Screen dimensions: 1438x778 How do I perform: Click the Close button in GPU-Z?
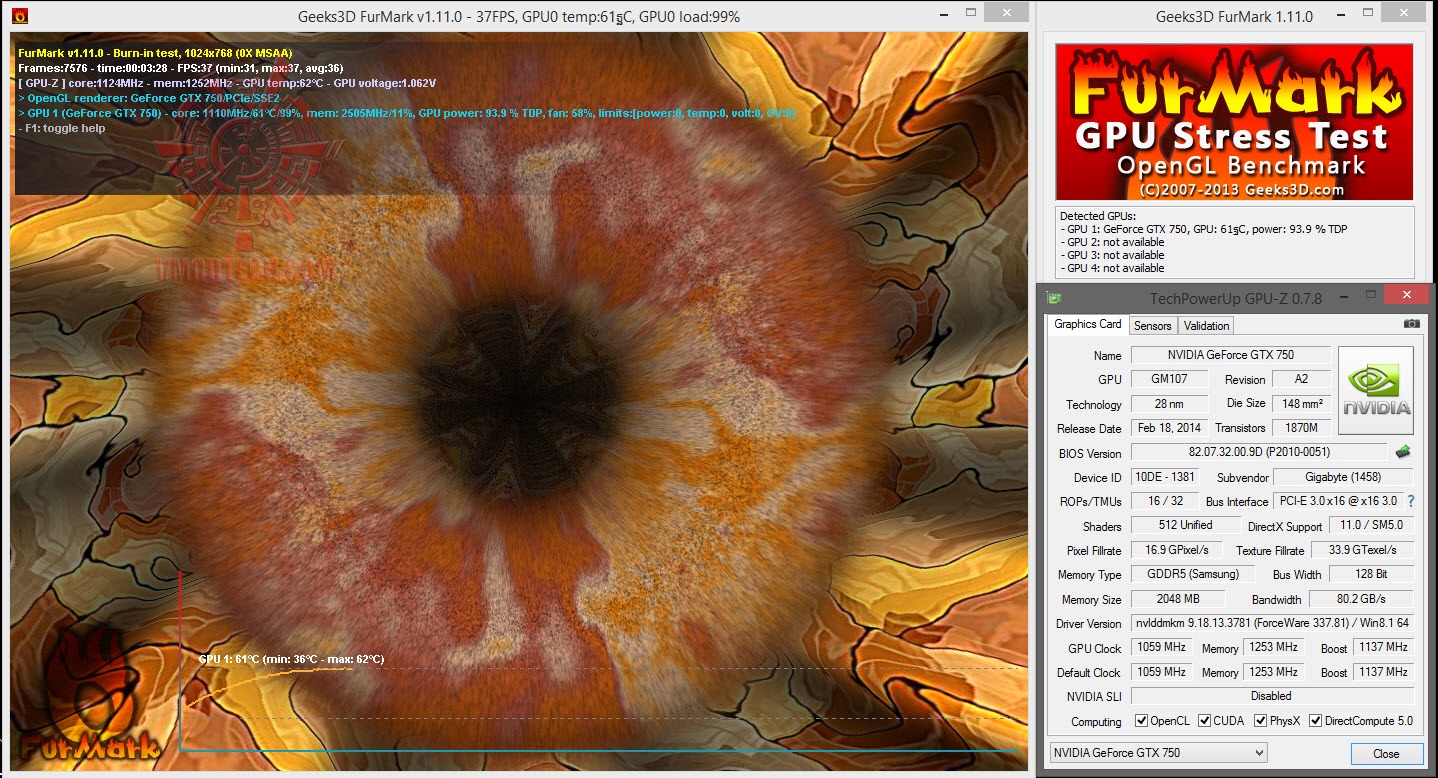pyautogui.click(x=1386, y=753)
